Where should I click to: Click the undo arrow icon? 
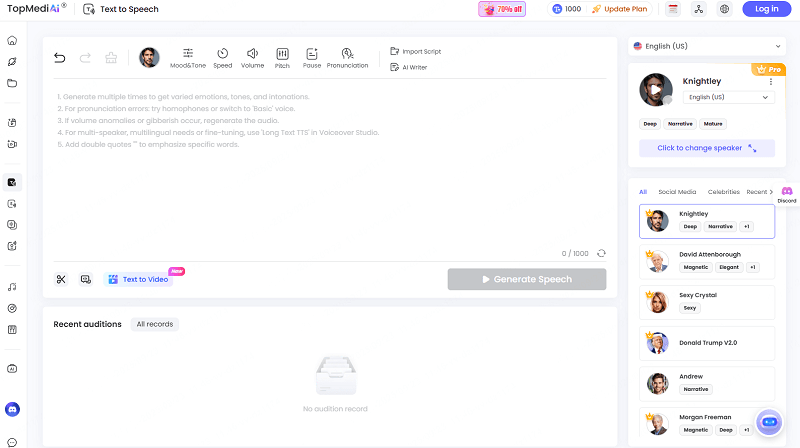tap(60, 58)
